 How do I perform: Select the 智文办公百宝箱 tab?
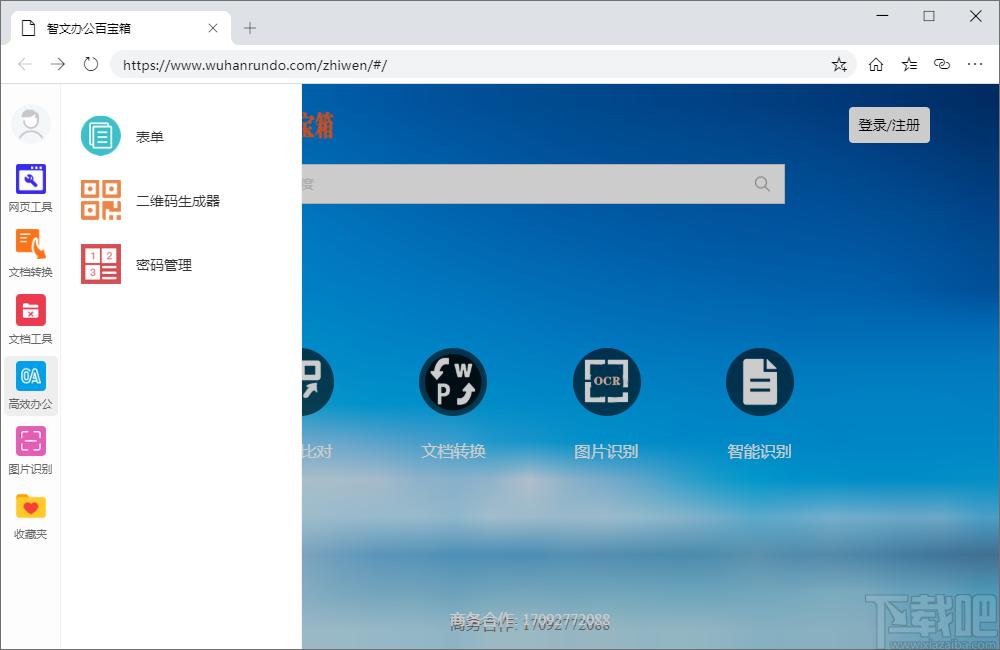click(x=121, y=28)
